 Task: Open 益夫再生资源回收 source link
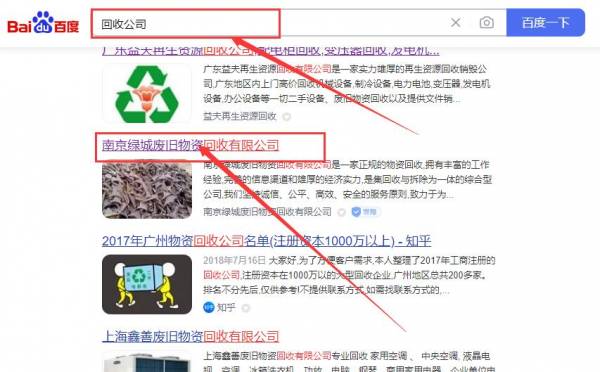(240, 116)
